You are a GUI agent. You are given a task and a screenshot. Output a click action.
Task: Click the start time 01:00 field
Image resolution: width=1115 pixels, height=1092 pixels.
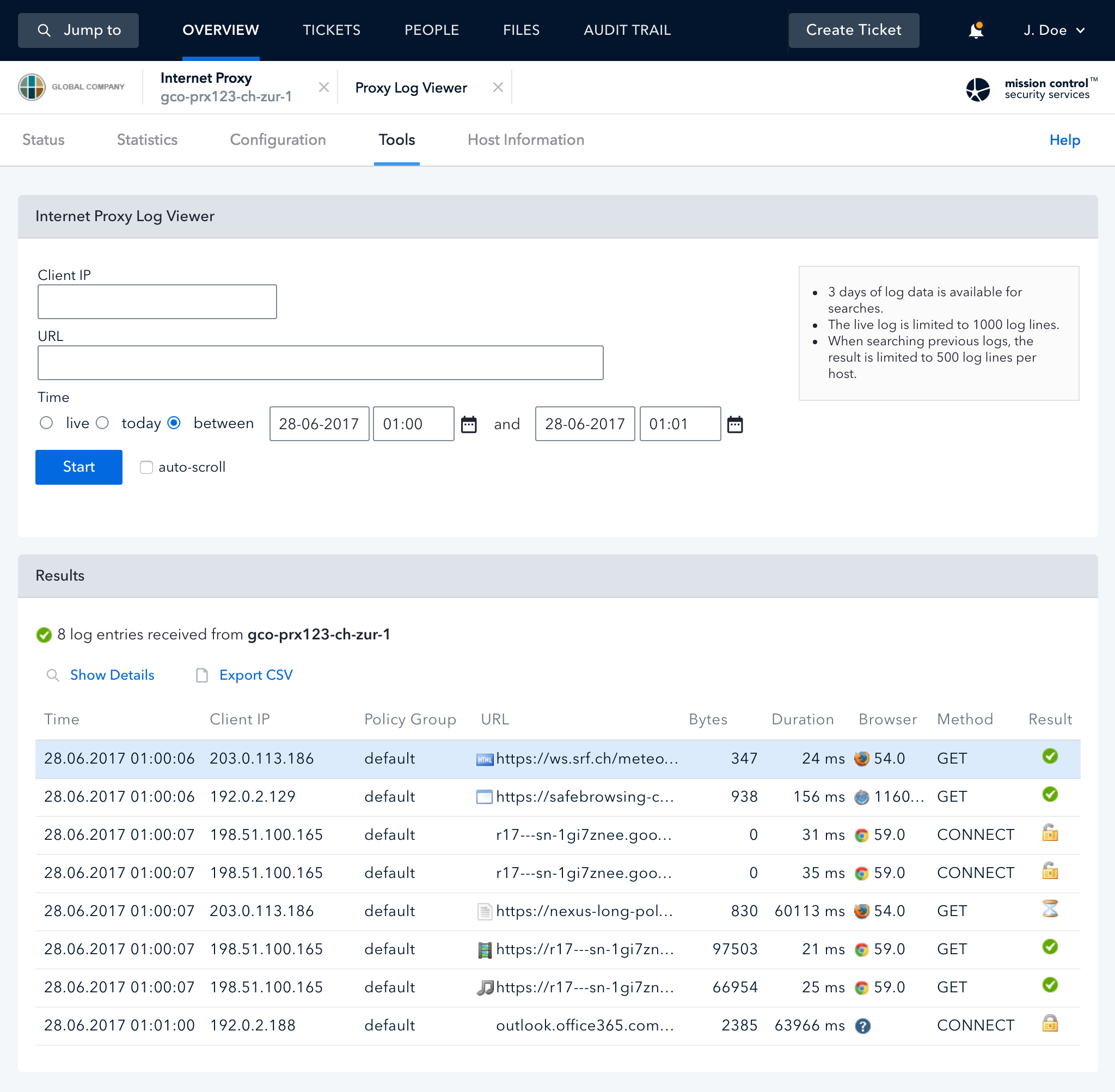tap(414, 424)
